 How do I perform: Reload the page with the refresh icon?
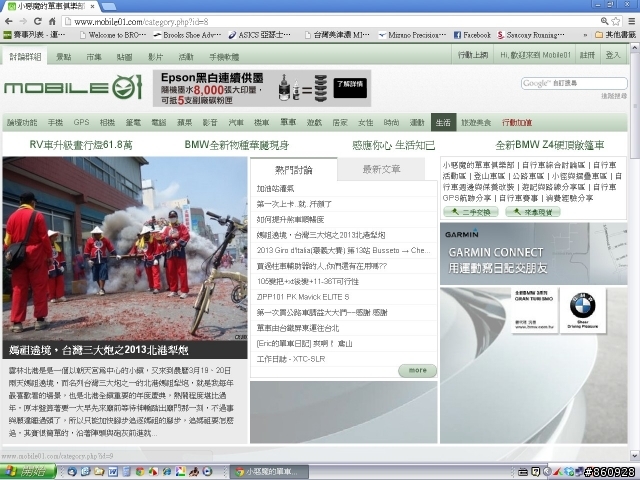(x=38, y=21)
